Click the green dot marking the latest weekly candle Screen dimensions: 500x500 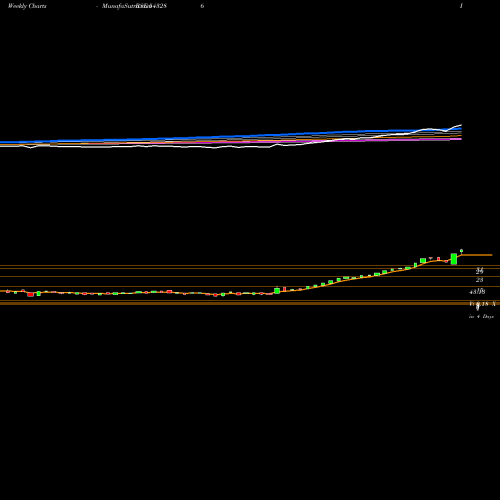click(x=462, y=251)
